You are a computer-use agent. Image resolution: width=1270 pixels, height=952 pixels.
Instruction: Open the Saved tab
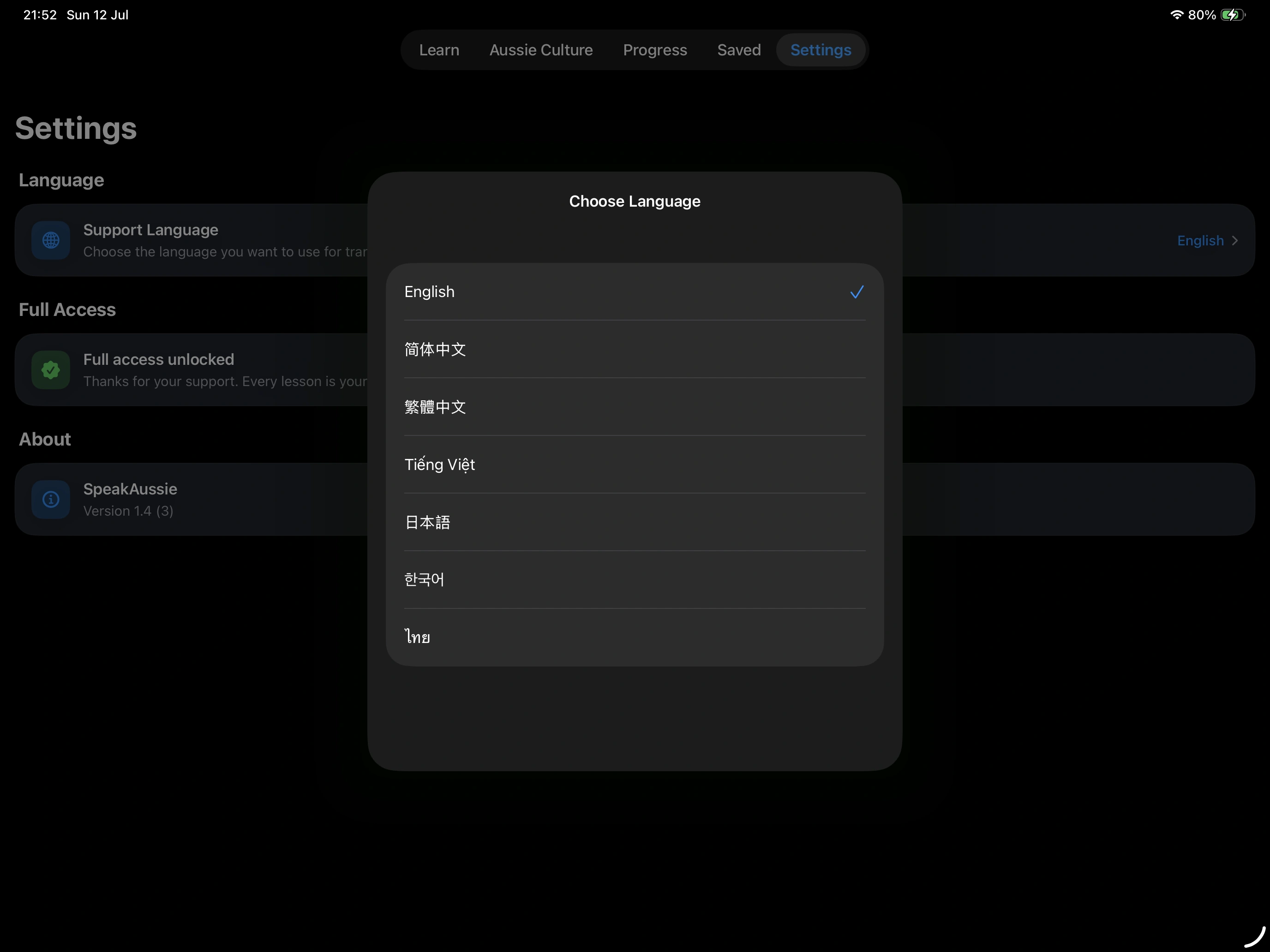click(739, 50)
